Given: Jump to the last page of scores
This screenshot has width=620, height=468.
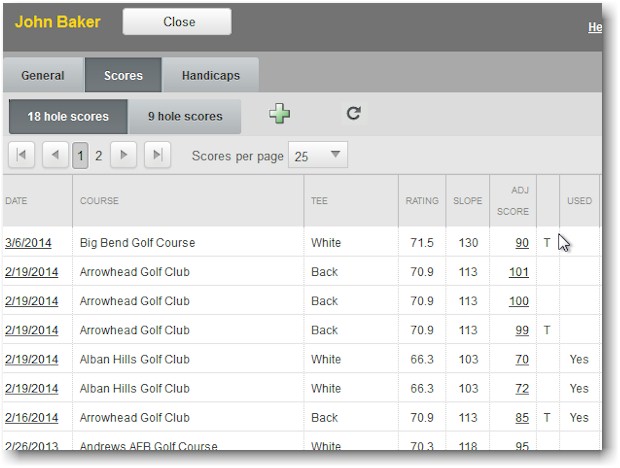Looking at the screenshot, I should [x=156, y=155].
